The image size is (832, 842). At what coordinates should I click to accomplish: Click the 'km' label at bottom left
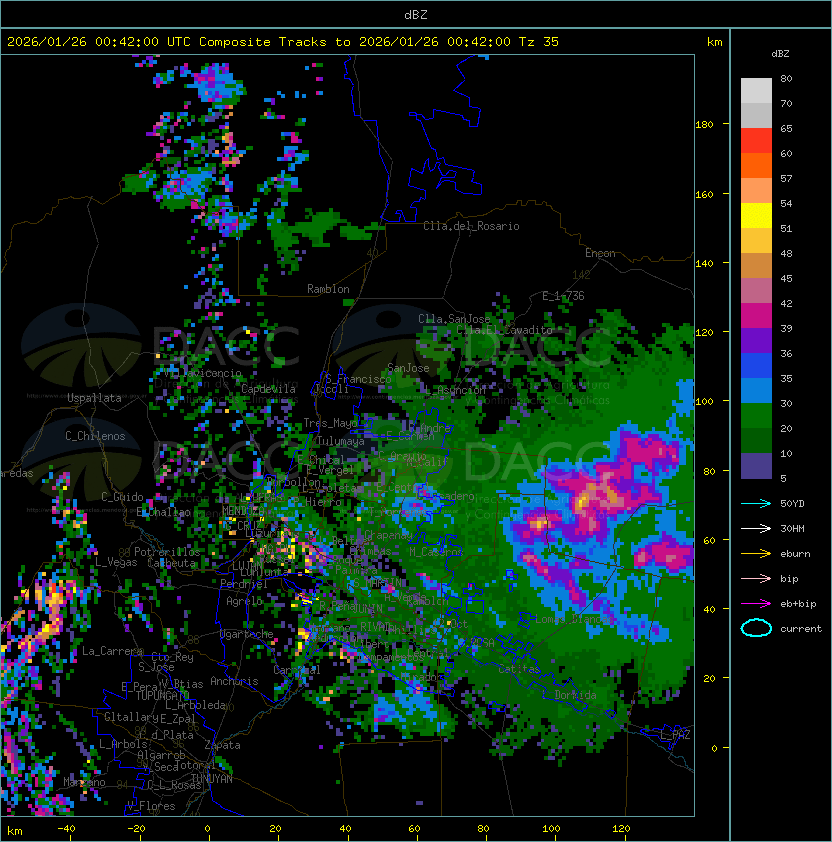coord(15,831)
